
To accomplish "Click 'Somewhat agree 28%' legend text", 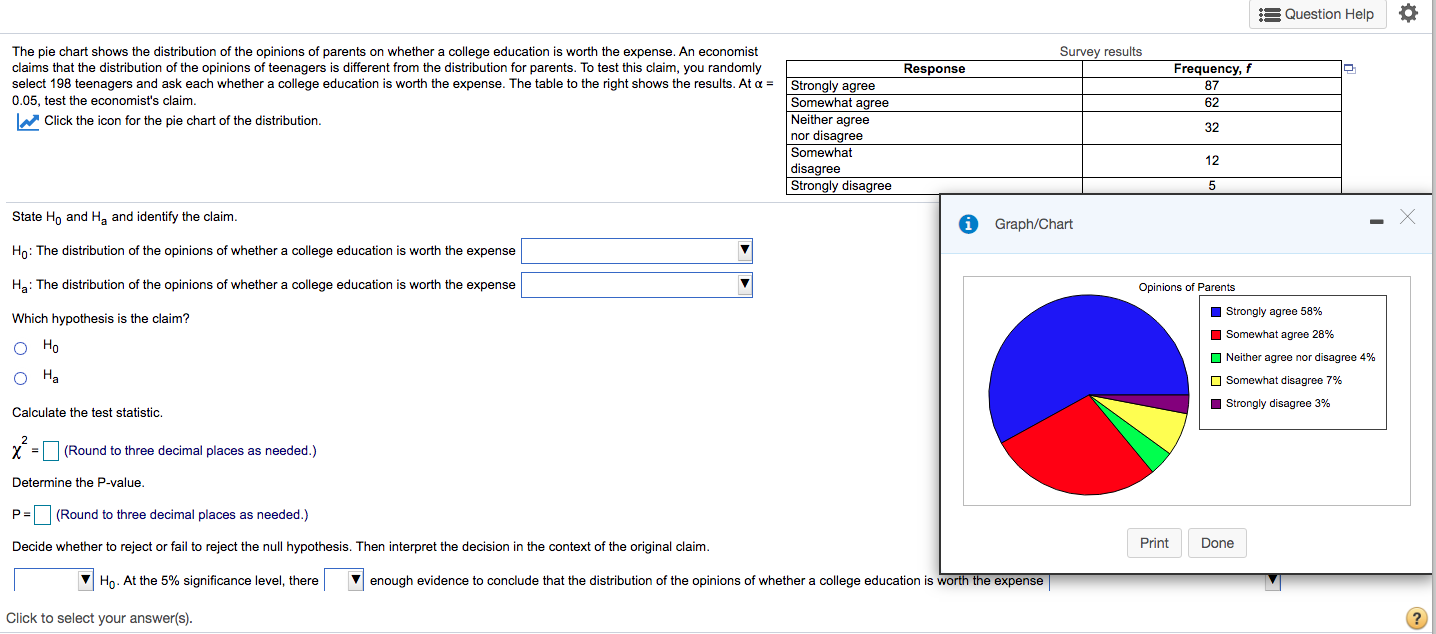I will coord(1280,335).
